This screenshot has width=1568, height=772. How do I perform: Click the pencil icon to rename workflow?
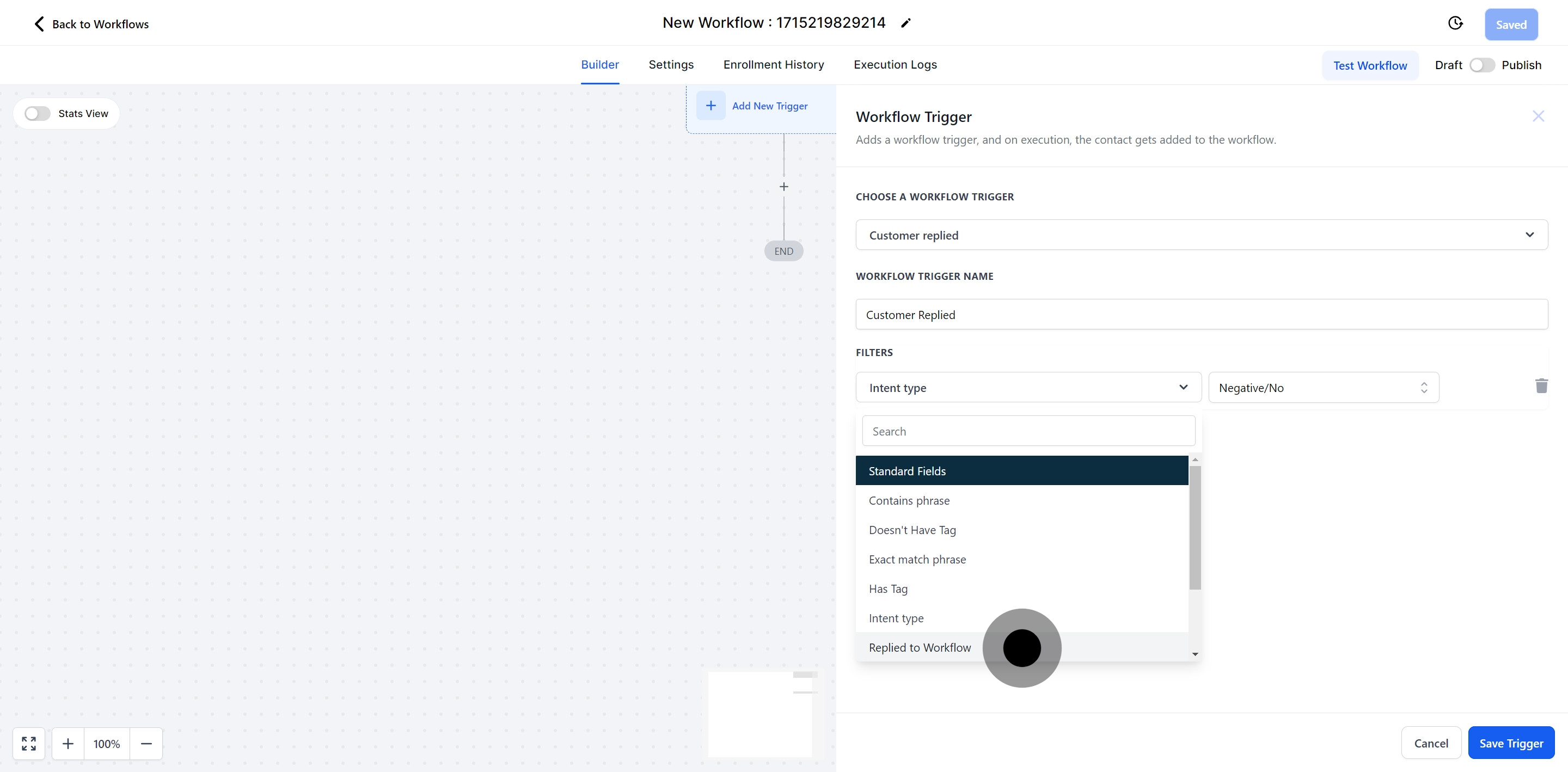[906, 23]
